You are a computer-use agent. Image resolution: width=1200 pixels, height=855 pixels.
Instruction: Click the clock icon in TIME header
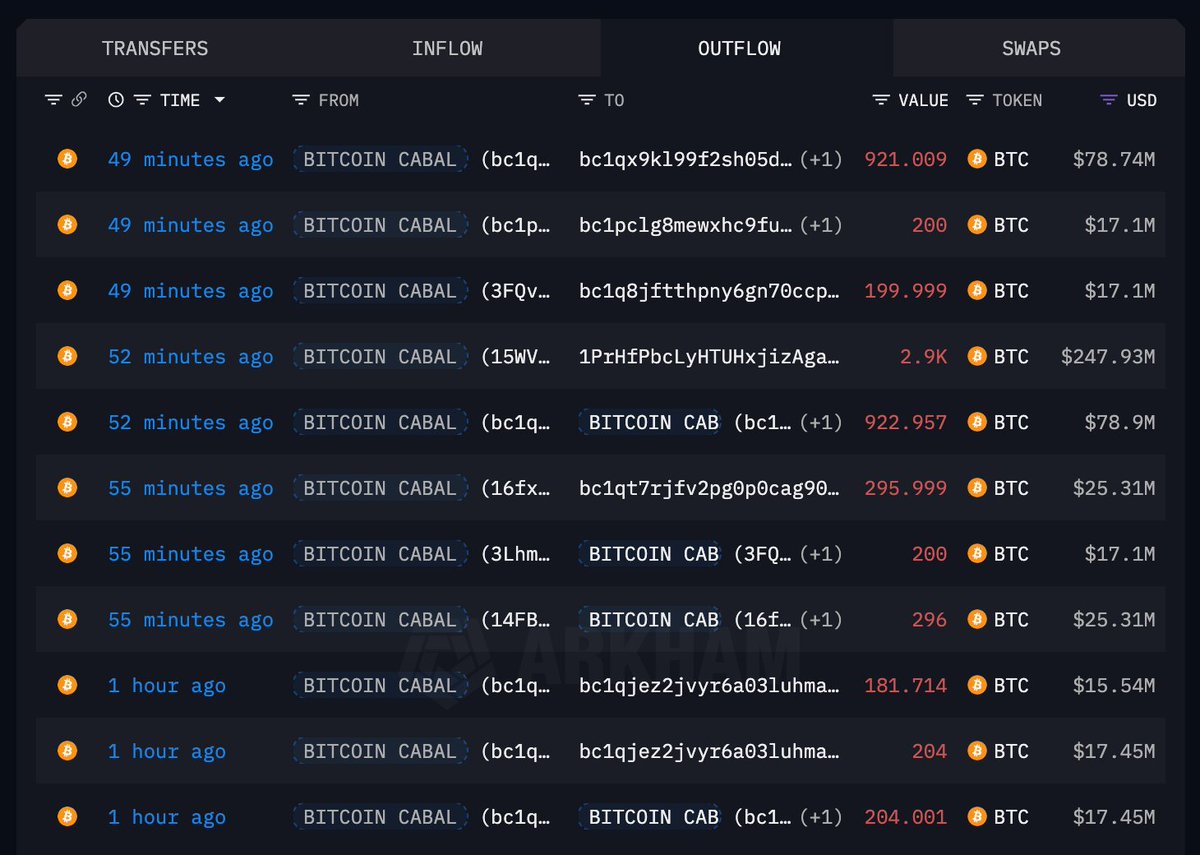click(x=116, y=100)
